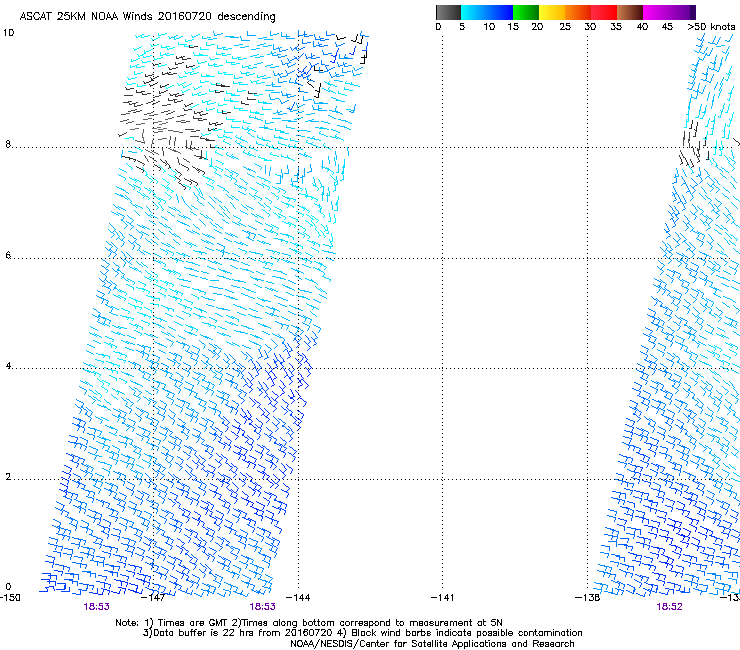The width and height of the screenshot is (740, 650).
Task: Select the '20' color scale tick label
Action: [537, 27]
